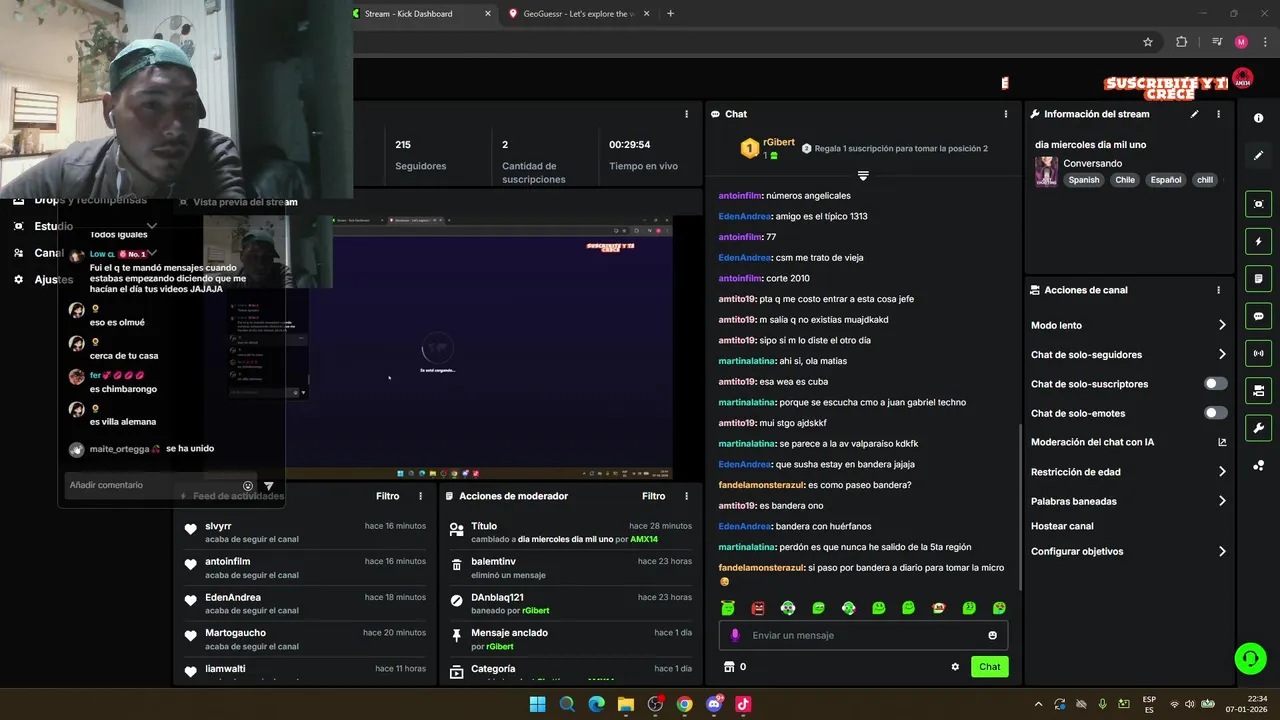Open chat settings gear icon
Screen dimensions: 1280x720
(955, 667)
